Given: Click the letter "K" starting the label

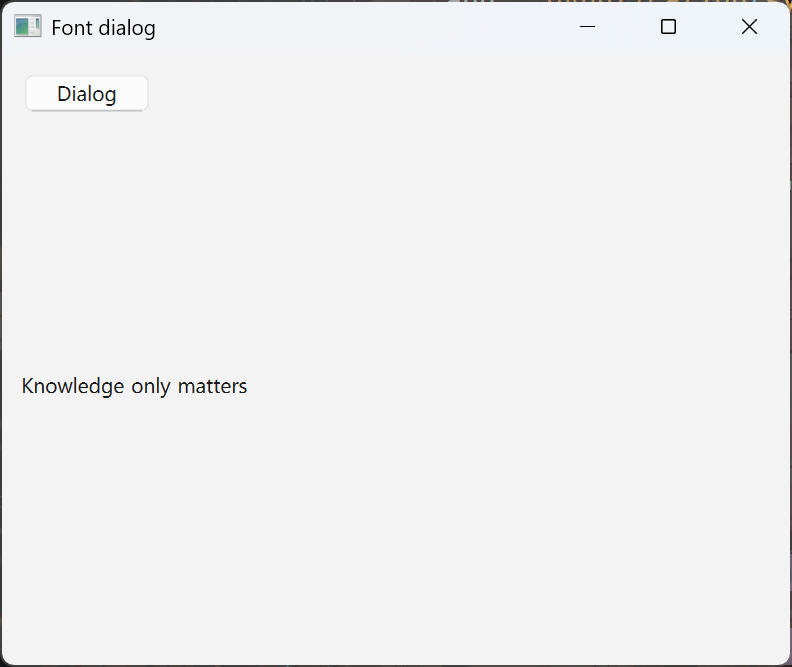Looking at the screenshot, I should (x=27, y=386).
